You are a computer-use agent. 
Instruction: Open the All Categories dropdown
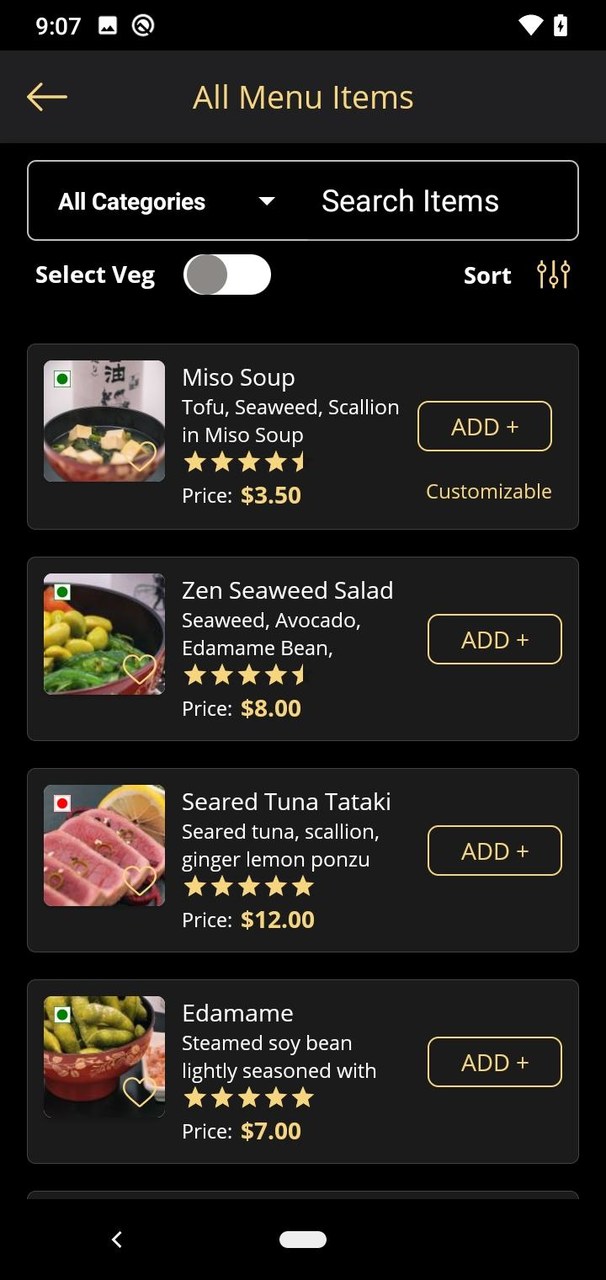(133, 200)
